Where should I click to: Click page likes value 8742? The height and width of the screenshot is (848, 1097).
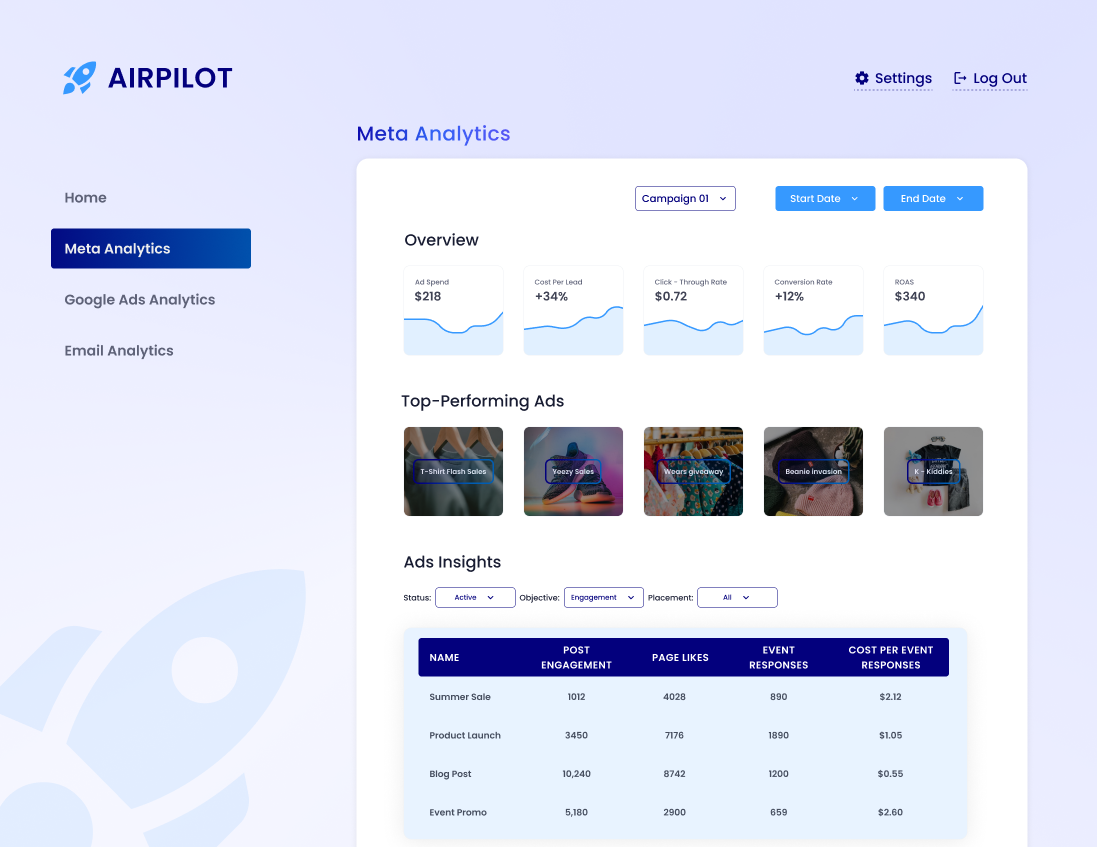click(674, 774)
